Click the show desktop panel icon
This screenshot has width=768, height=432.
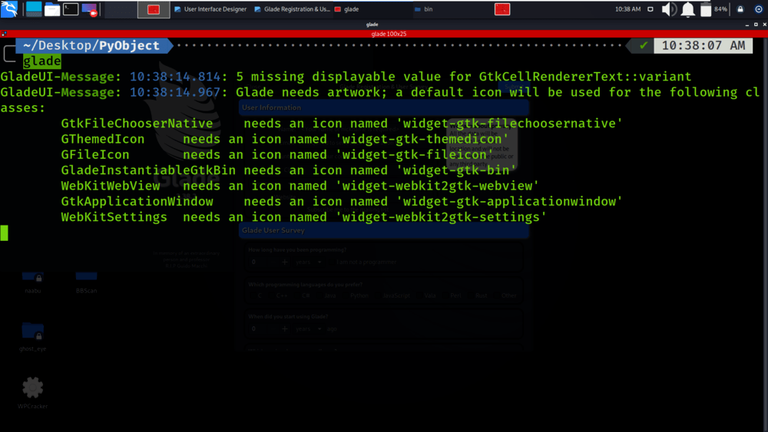[34, 9]
